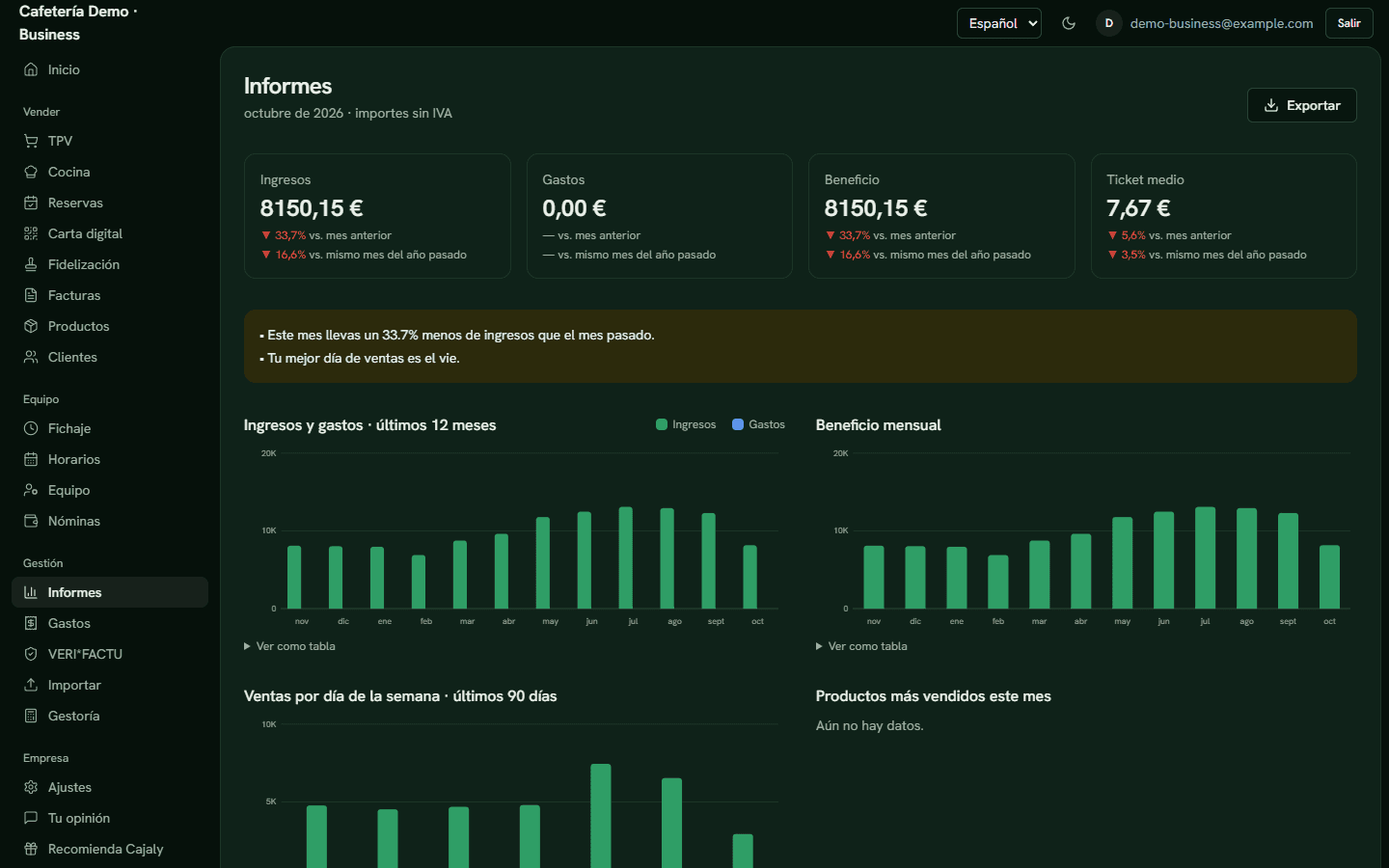Screen dimensions: 1389x868
Task: Click the people icon for Clientes
Action: 31,357
